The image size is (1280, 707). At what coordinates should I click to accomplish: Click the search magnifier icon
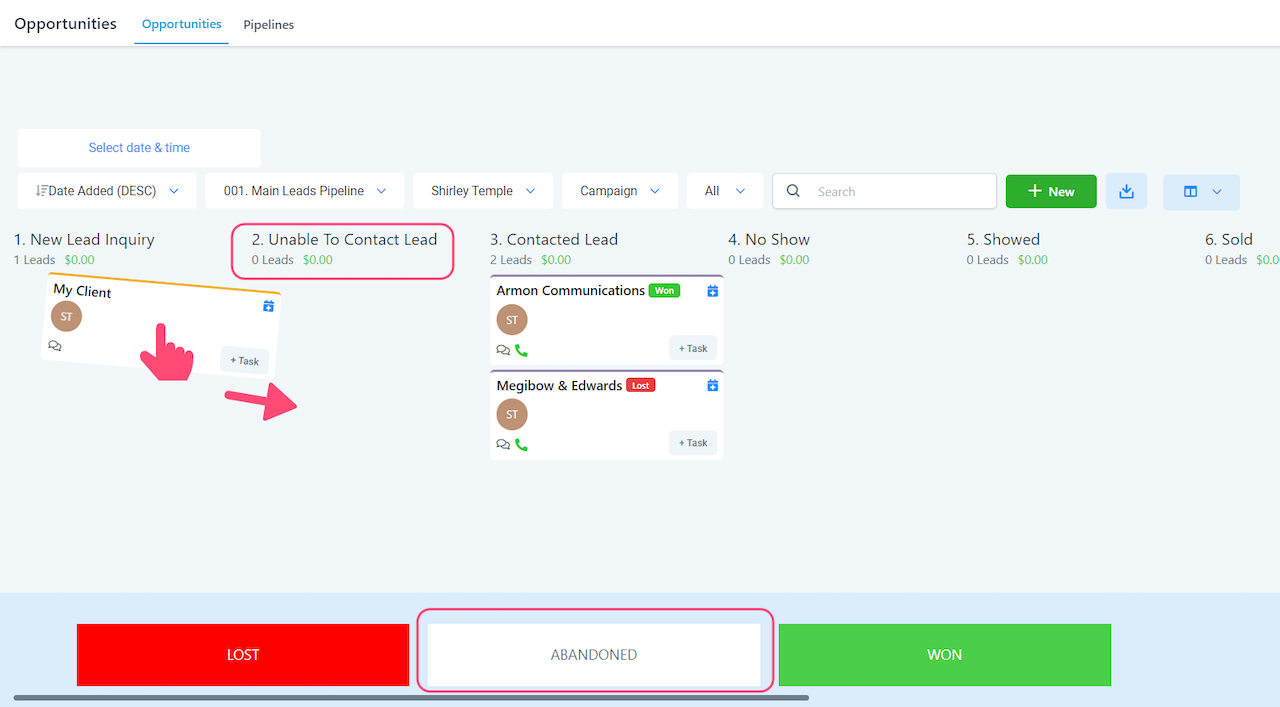pos(793,191)
